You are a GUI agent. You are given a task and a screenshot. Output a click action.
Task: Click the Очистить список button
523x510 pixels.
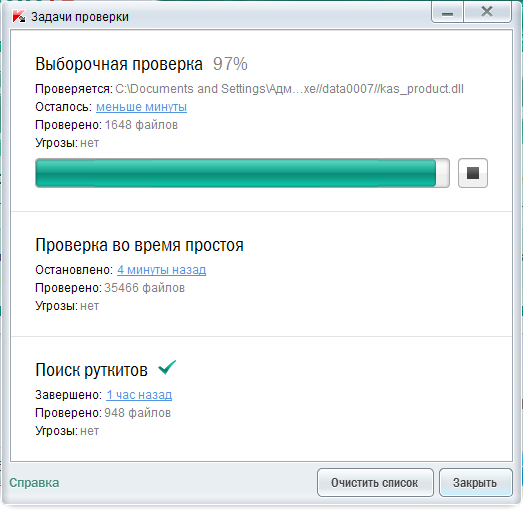click(x=375, y=483)
